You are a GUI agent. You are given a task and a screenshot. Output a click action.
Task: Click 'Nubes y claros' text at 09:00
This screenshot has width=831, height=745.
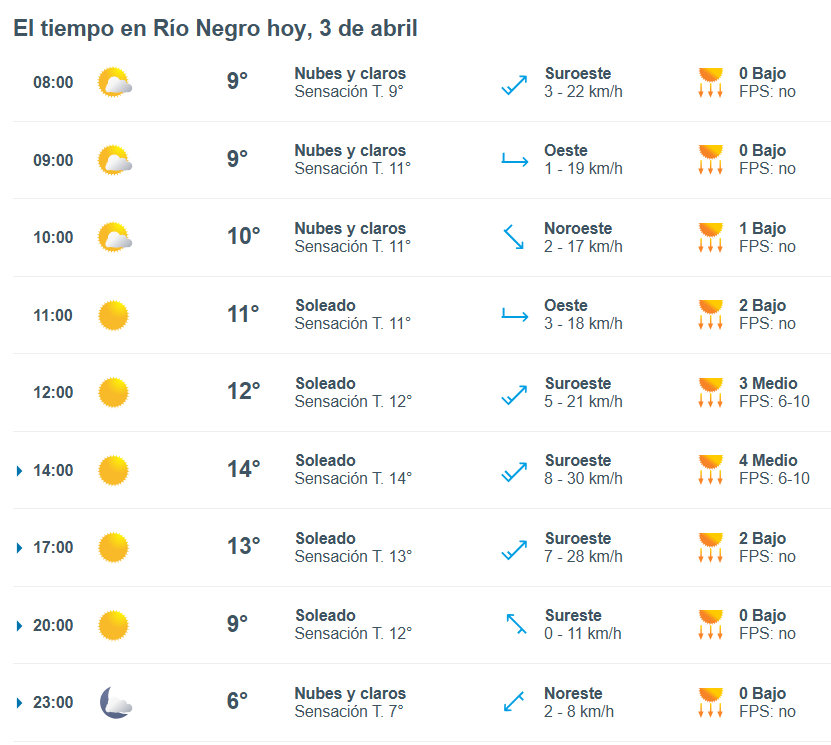tap(350, 151)
